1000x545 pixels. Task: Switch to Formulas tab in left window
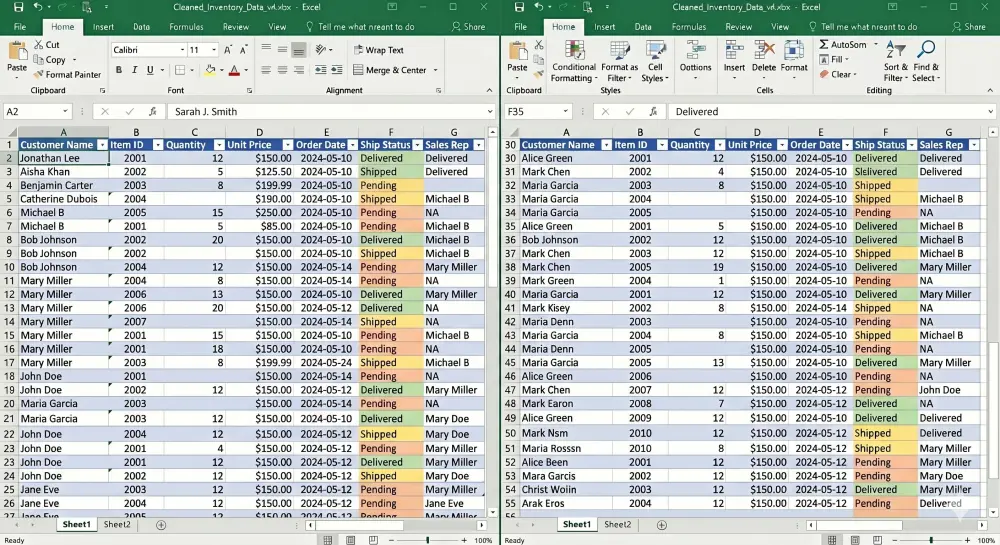tap(186, 27)
